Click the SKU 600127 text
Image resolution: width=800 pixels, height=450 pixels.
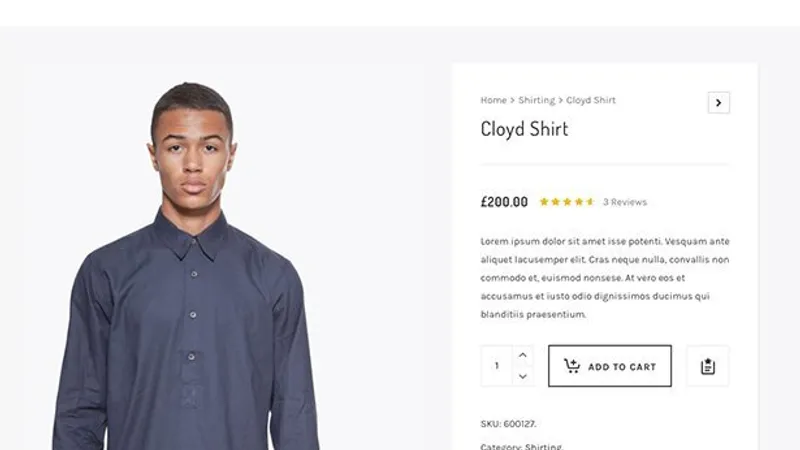(x=508, y=423)
